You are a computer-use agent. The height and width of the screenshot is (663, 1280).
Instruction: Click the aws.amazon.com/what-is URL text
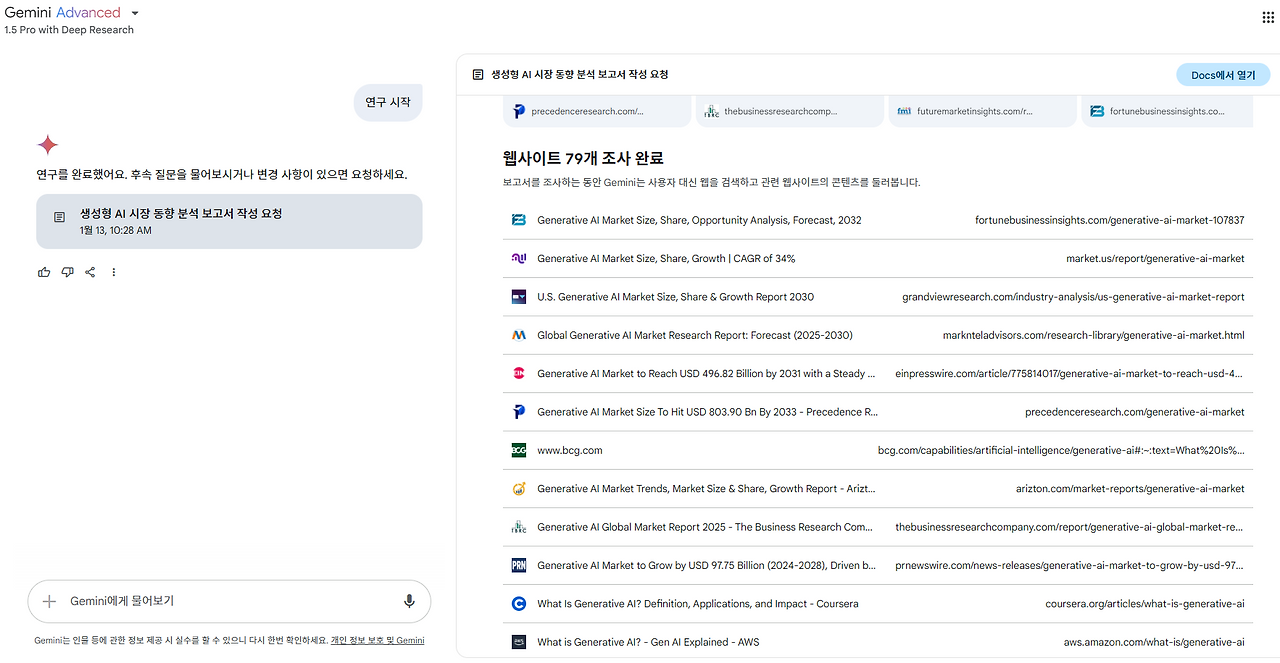point(1154,642)
